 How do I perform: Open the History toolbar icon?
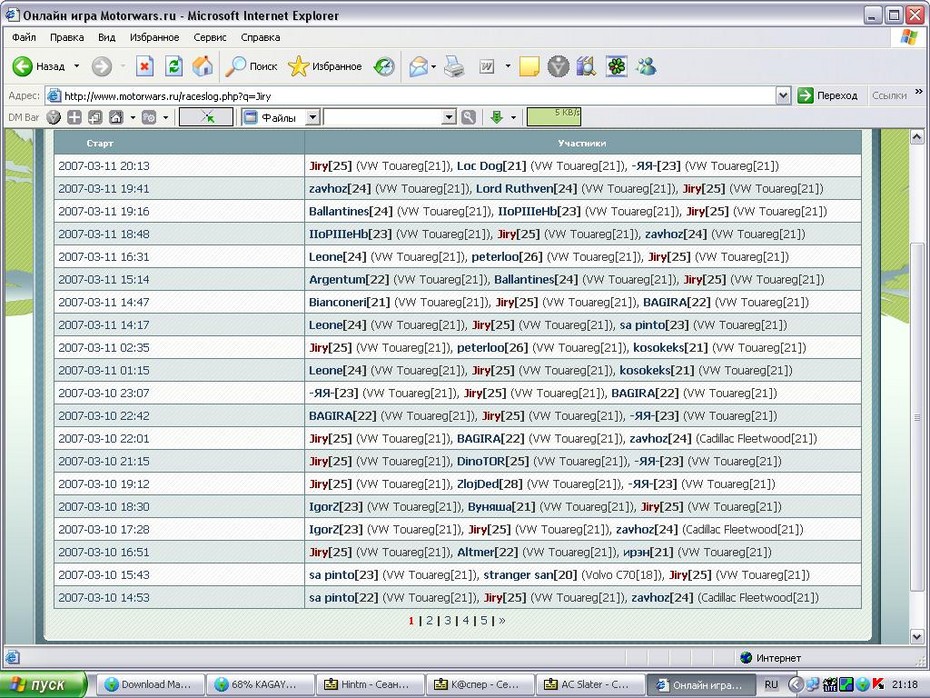pyautogui.click(x=384, y=67)
